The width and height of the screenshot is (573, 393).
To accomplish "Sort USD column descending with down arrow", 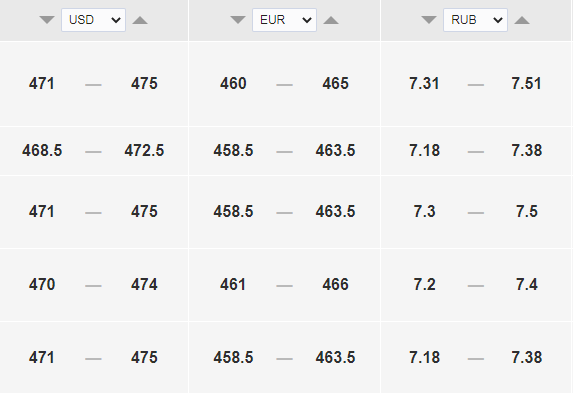I will [47, 20].
